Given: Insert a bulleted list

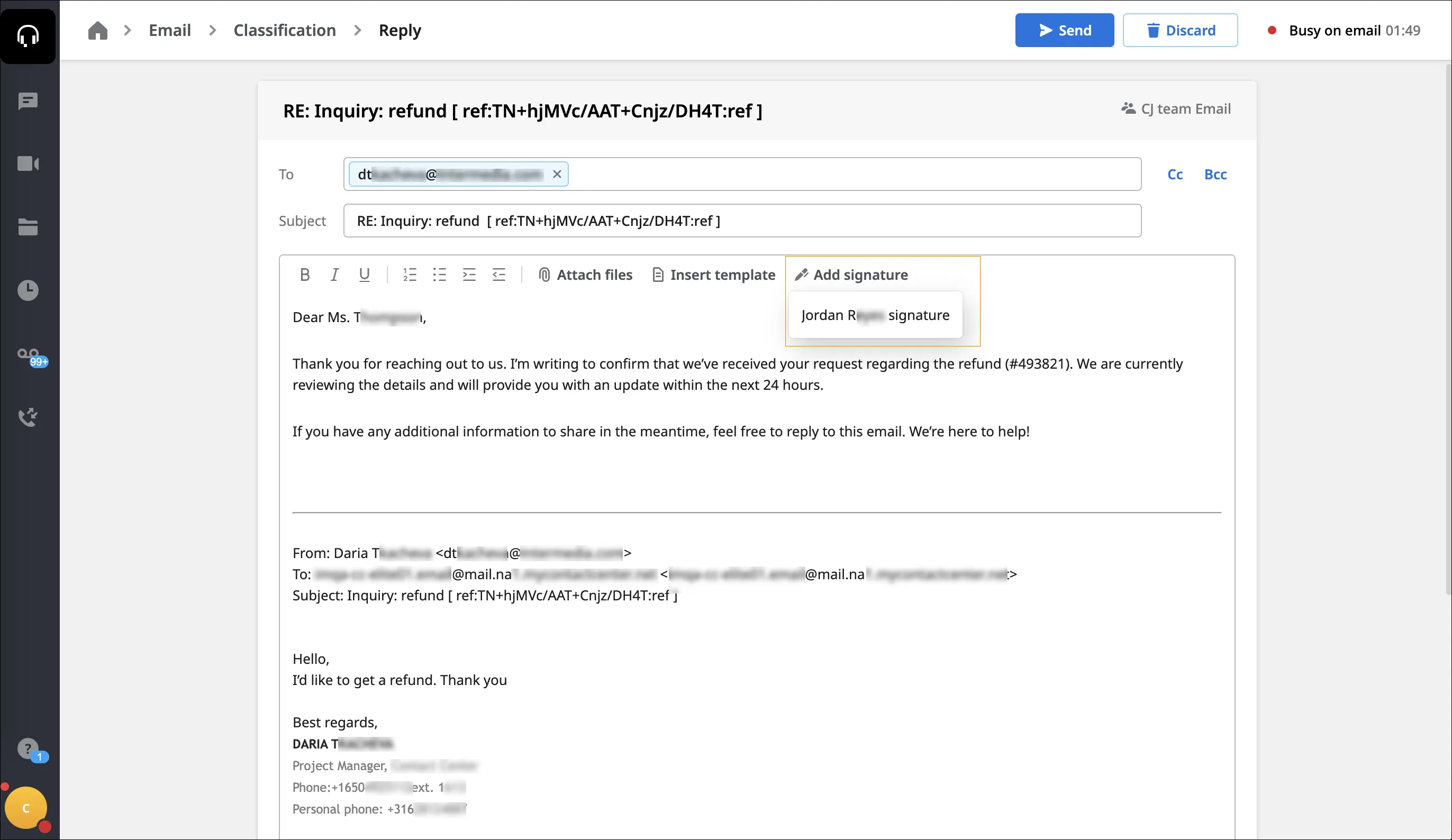Looking at the screenshot, I should [x=440, y=275].
